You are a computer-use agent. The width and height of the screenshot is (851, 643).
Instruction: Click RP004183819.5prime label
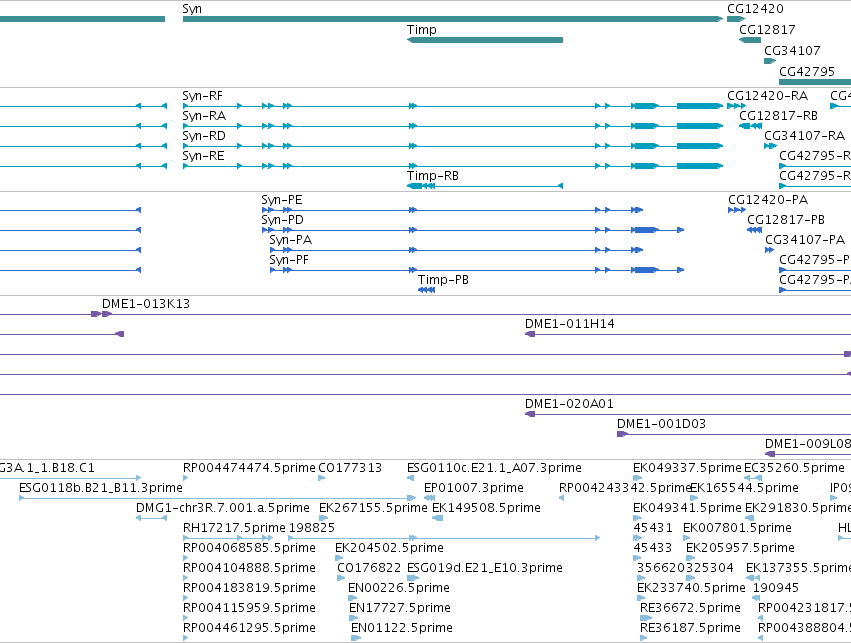[x=249, y=588]
